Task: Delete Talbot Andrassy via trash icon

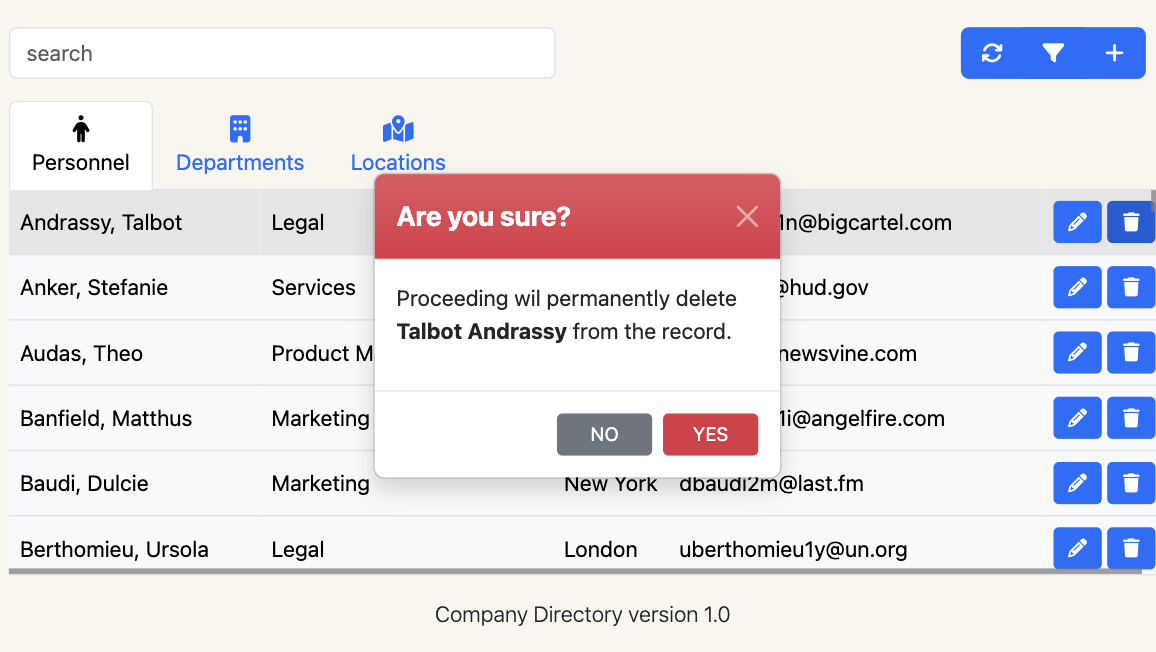Action: (1131, 222)
